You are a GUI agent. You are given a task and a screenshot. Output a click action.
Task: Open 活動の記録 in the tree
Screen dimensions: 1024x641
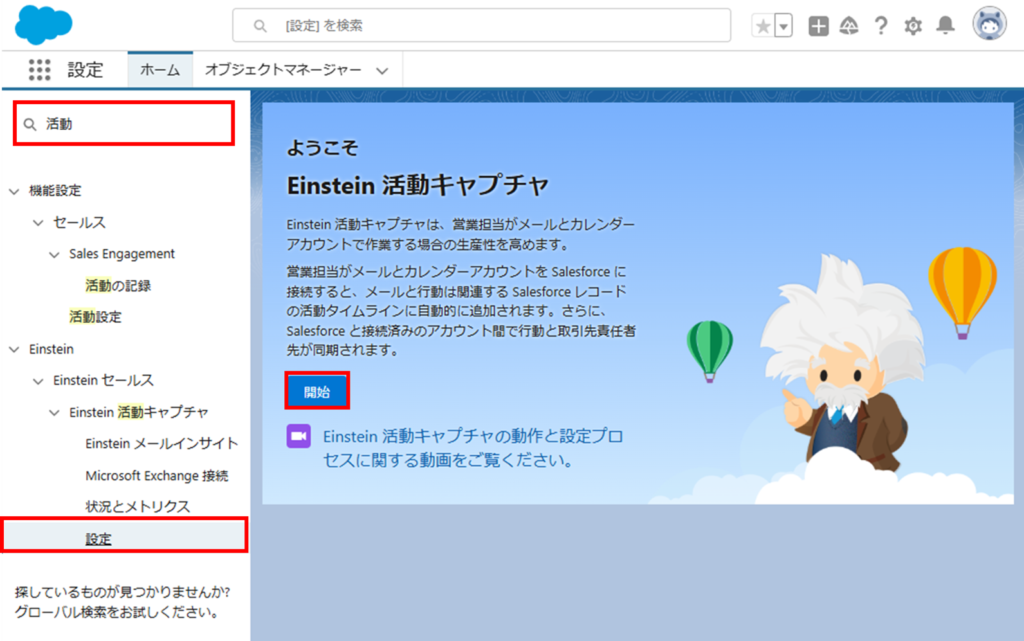(118, 285)
